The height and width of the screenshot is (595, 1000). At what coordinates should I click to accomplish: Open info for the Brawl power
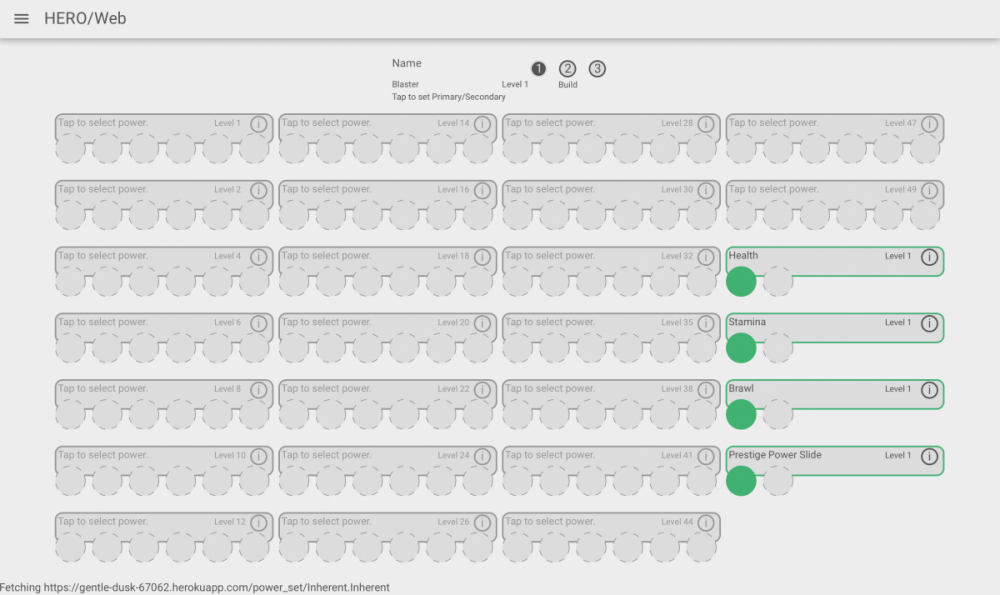tap(929, 390)
